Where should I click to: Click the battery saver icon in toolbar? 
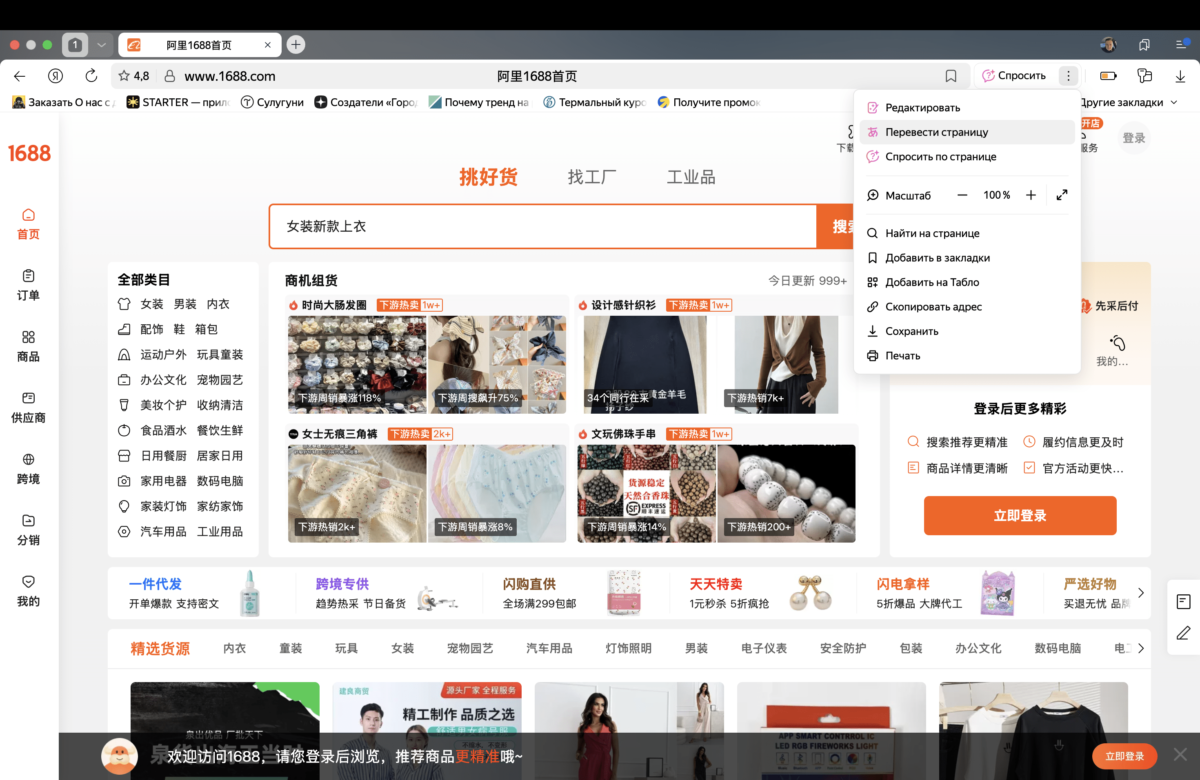click(x=1108, y=76)
